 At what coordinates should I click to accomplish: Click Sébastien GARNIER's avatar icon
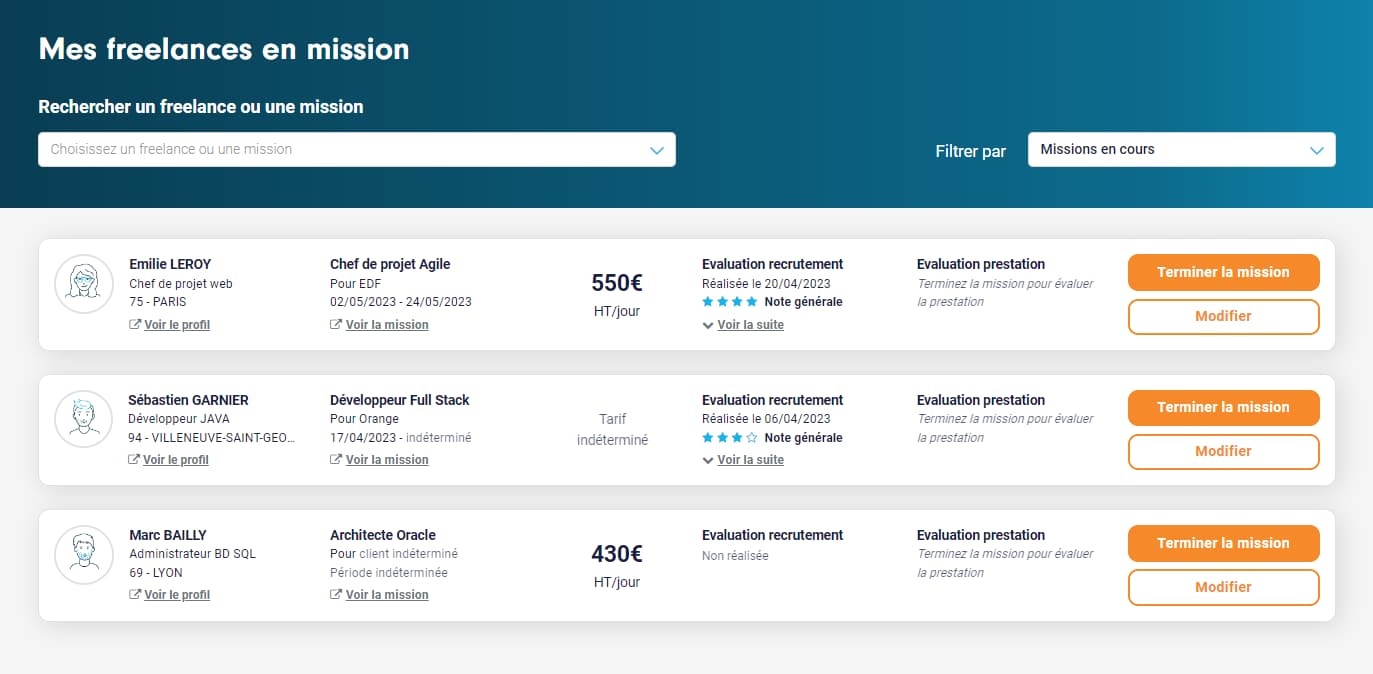tap(84, 419)
